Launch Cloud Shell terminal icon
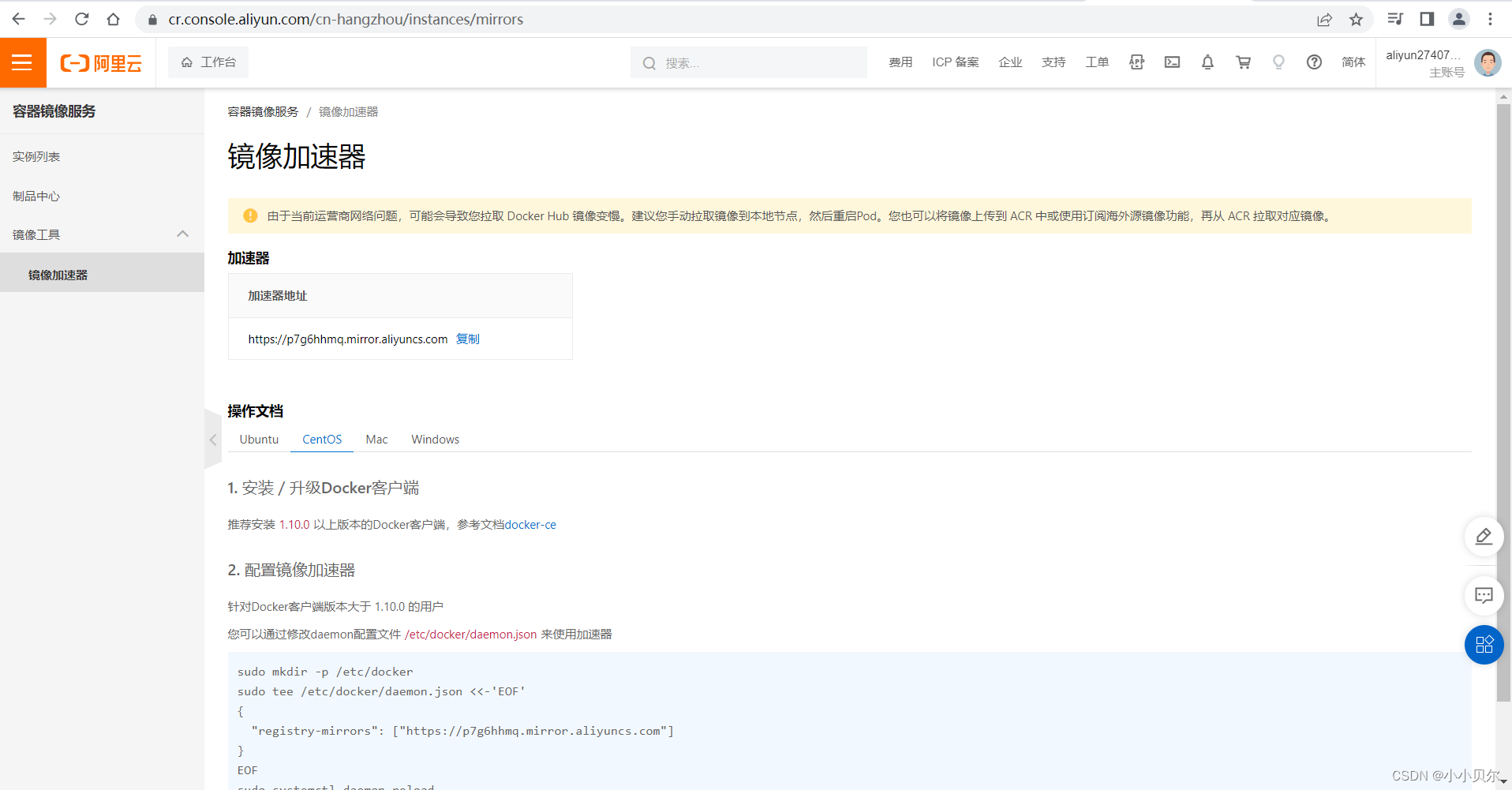The width and height of the screenshot is (1512, 790). [x=1172, y=62]
